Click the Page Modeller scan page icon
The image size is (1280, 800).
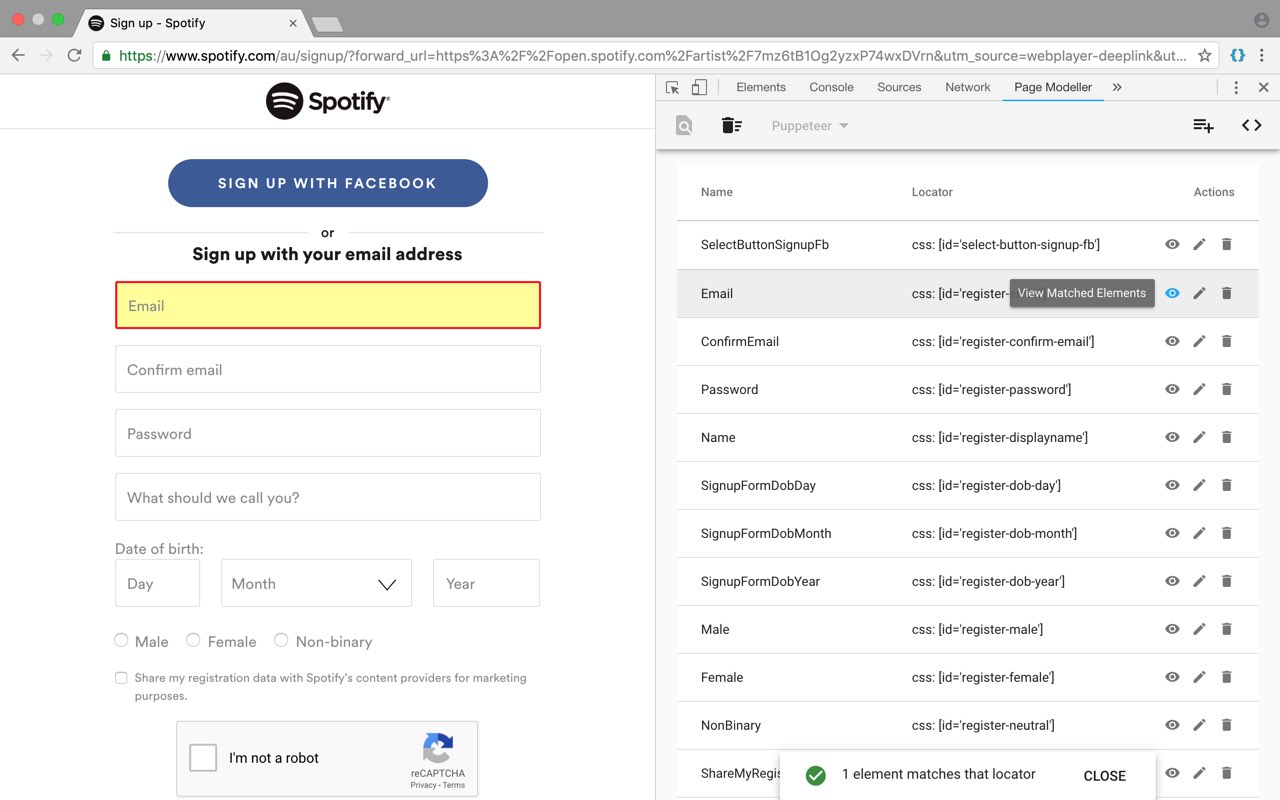[x=684, y=126]
